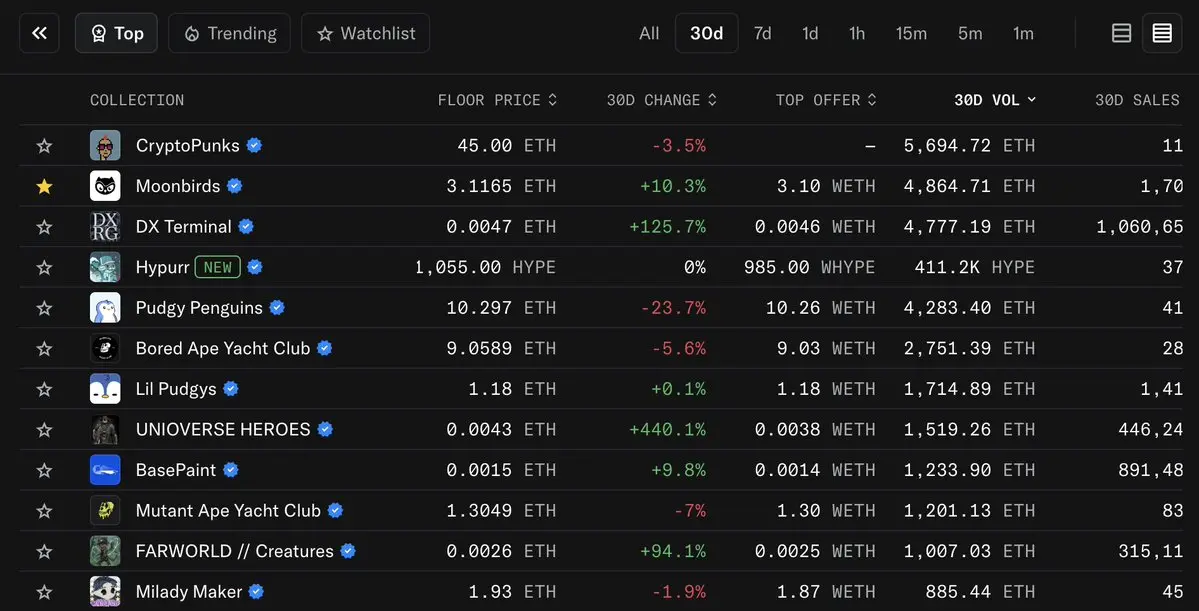The height and width of the screenshot is (611, 1199).
Task: Click the NEW badge on Hypurr
Action: coord(218,267)
